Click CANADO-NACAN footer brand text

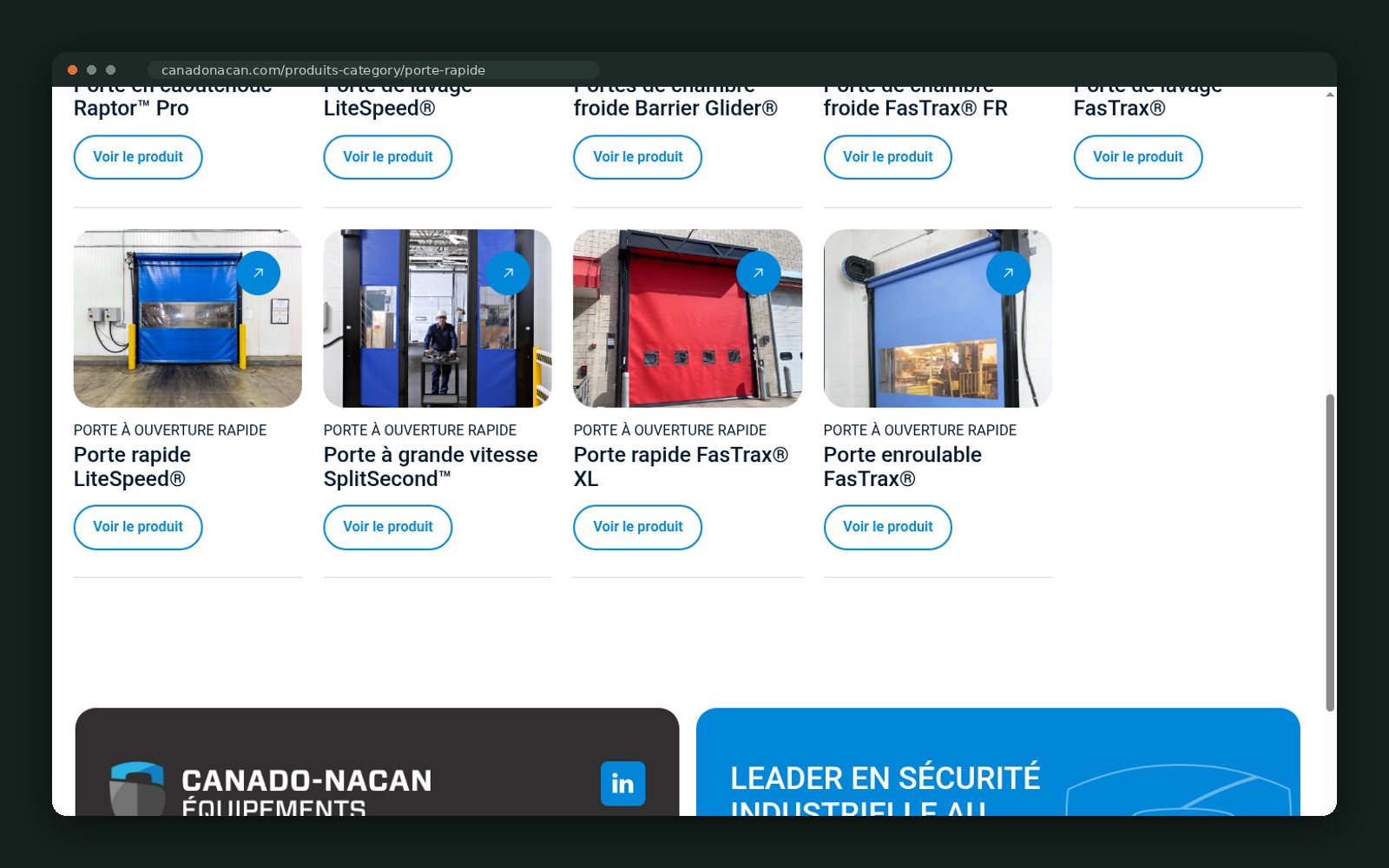306,780
